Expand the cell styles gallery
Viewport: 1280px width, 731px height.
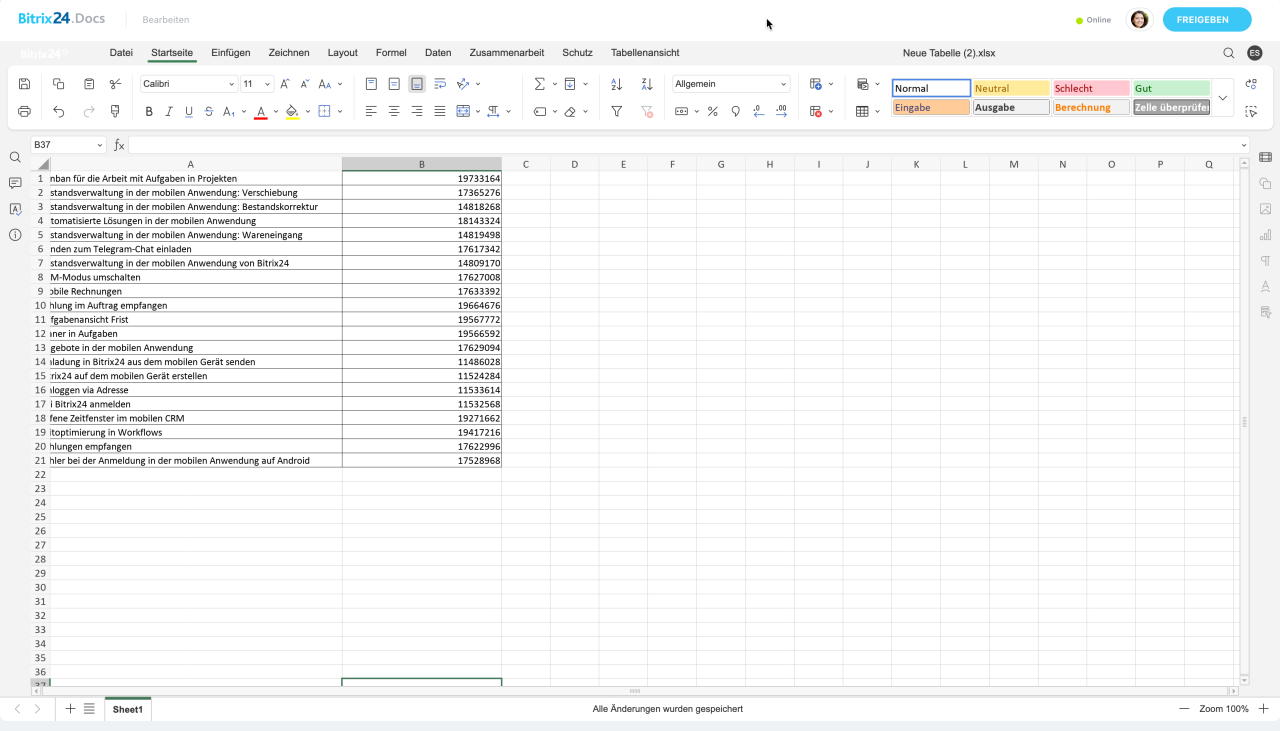coord(1222,98)
